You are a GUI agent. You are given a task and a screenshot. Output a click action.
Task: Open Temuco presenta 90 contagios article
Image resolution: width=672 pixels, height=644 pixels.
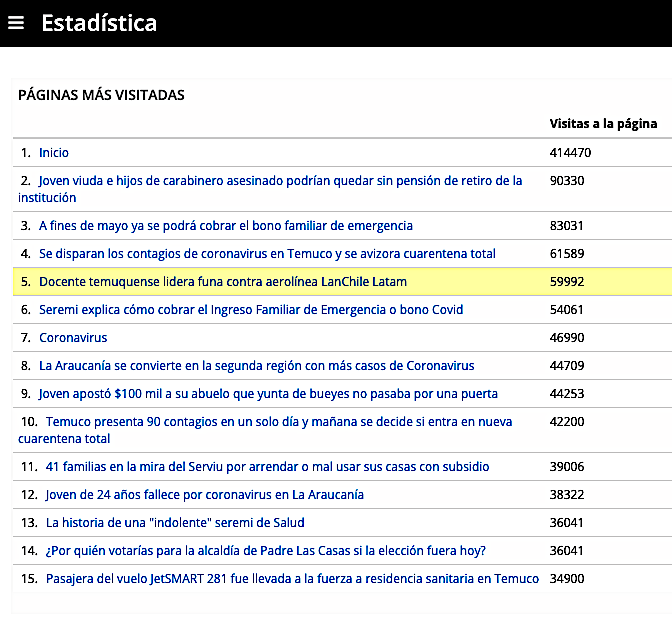[x=278, y=422]
